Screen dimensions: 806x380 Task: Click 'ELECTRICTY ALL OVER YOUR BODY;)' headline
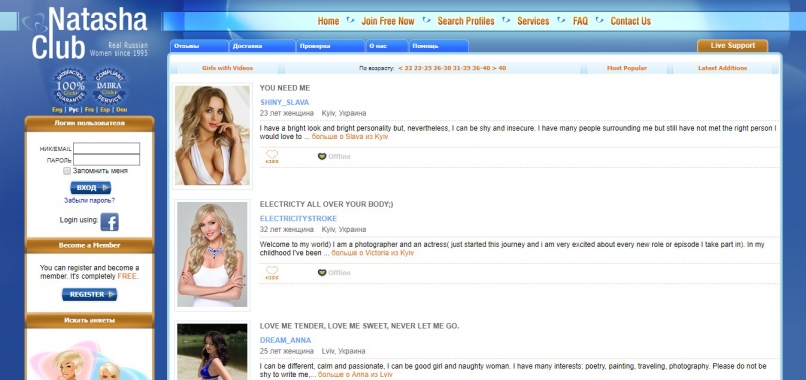326,204
